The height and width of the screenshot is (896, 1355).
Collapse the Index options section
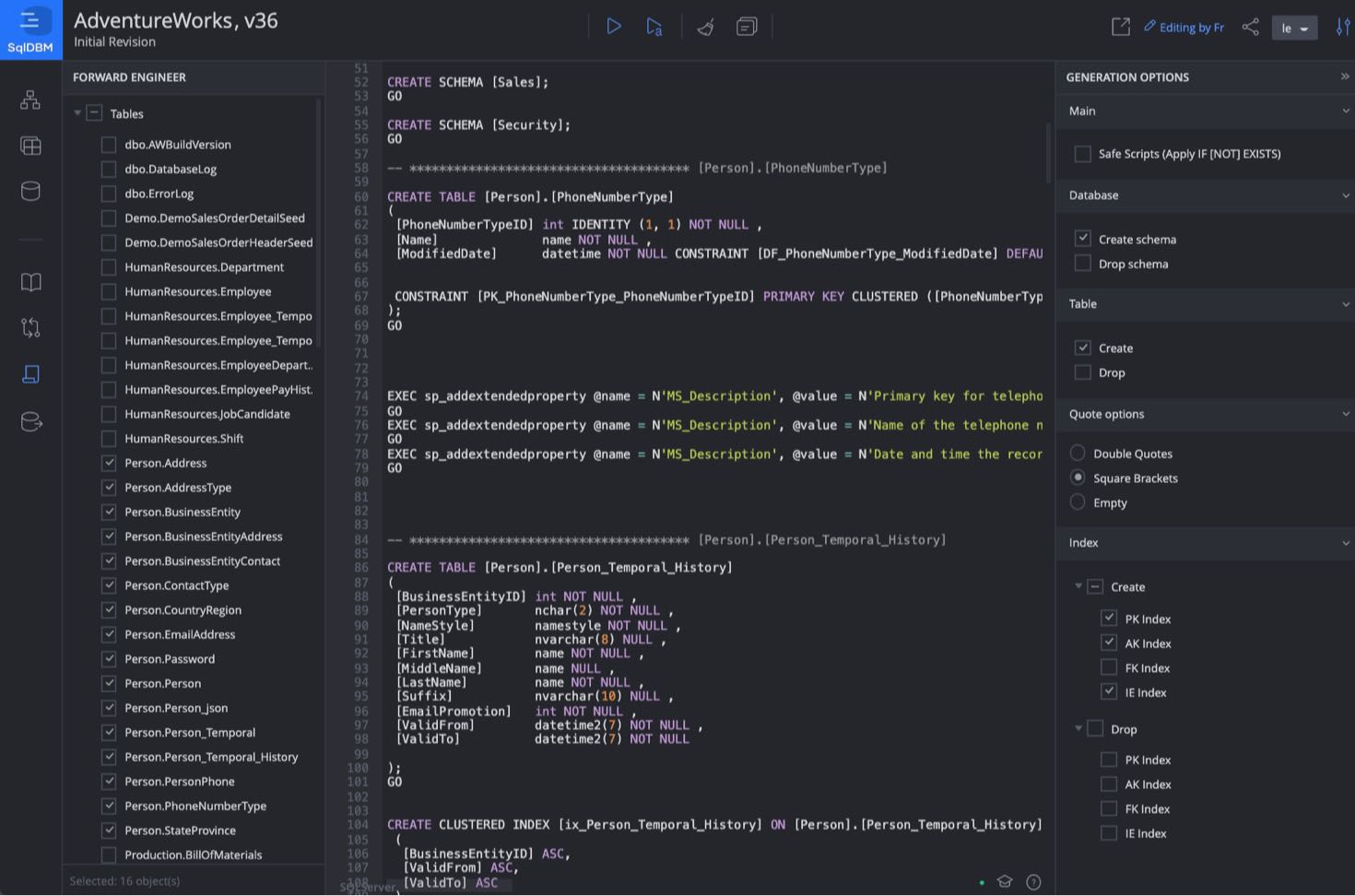(1345, 543)
